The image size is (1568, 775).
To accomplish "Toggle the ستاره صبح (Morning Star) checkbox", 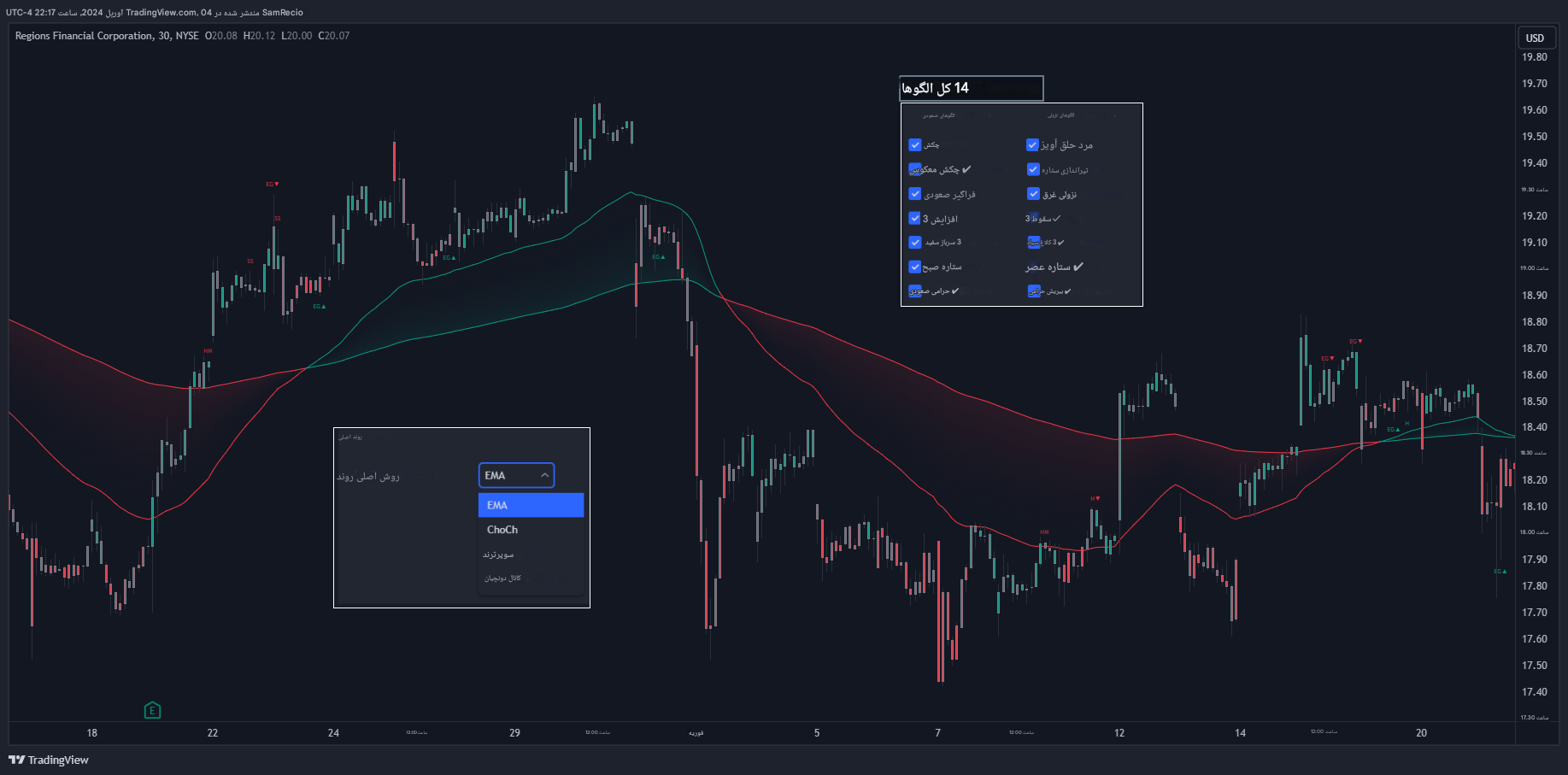I will (915, 267).
